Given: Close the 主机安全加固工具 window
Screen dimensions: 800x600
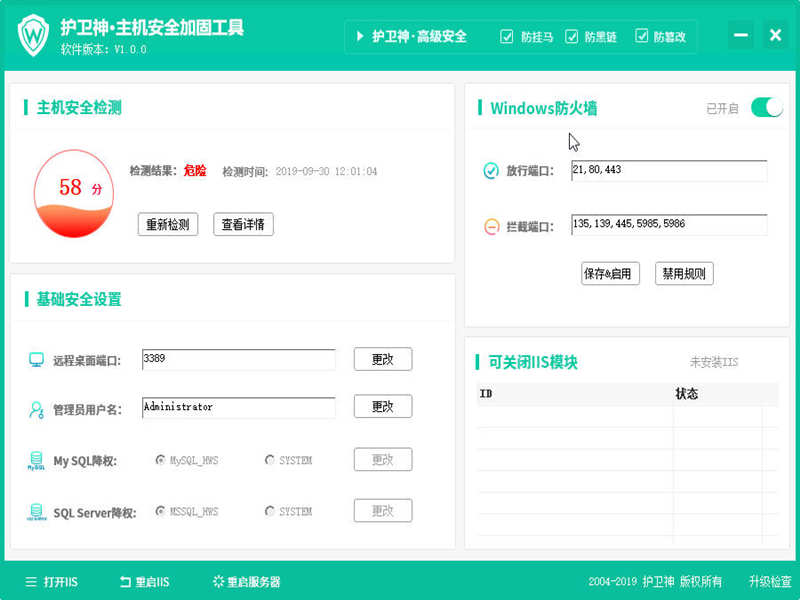Looking at the screenshot, I should point(776,35).
